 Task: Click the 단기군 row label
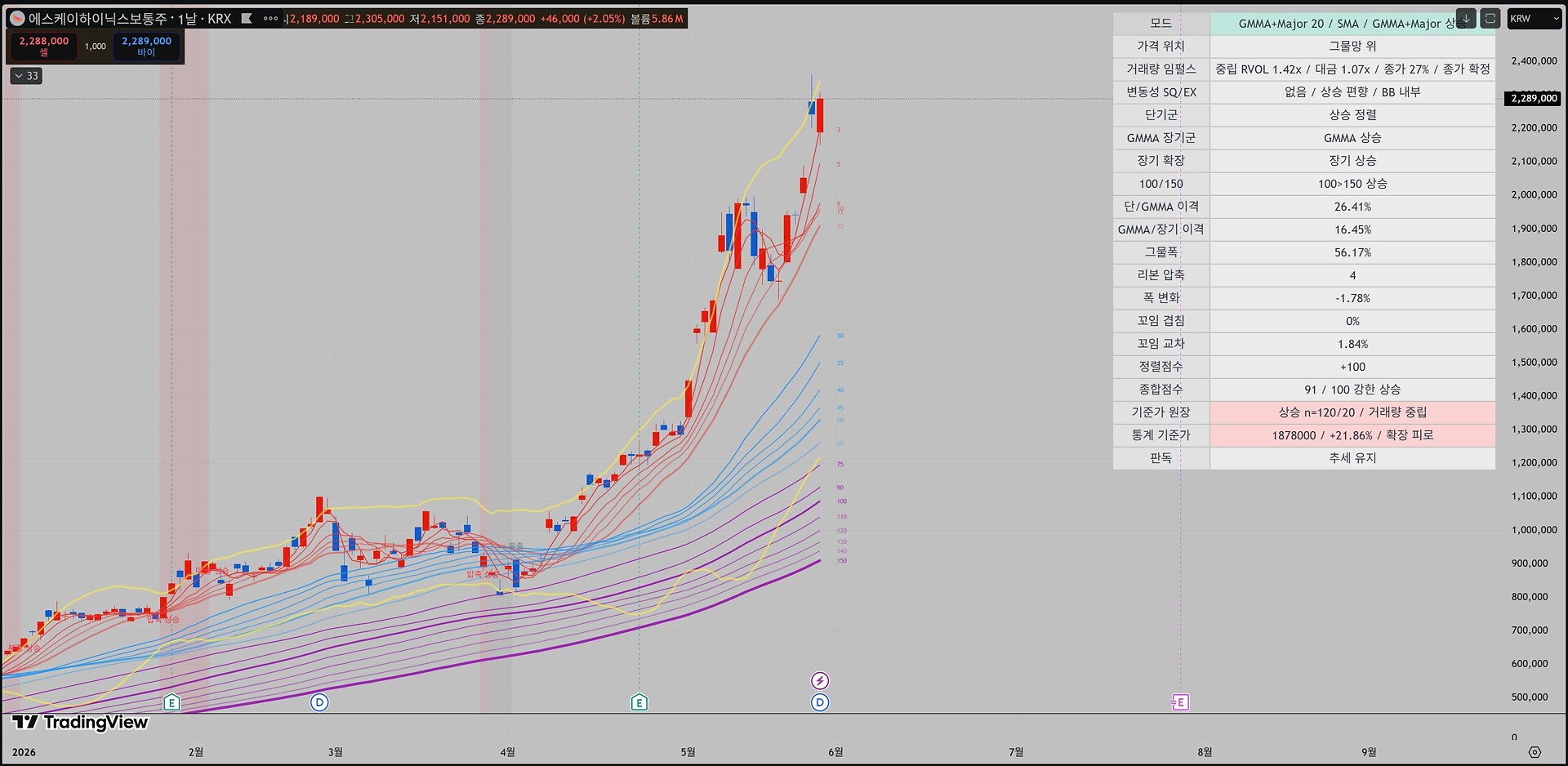pyautogui.click(x=1160, y=115)
